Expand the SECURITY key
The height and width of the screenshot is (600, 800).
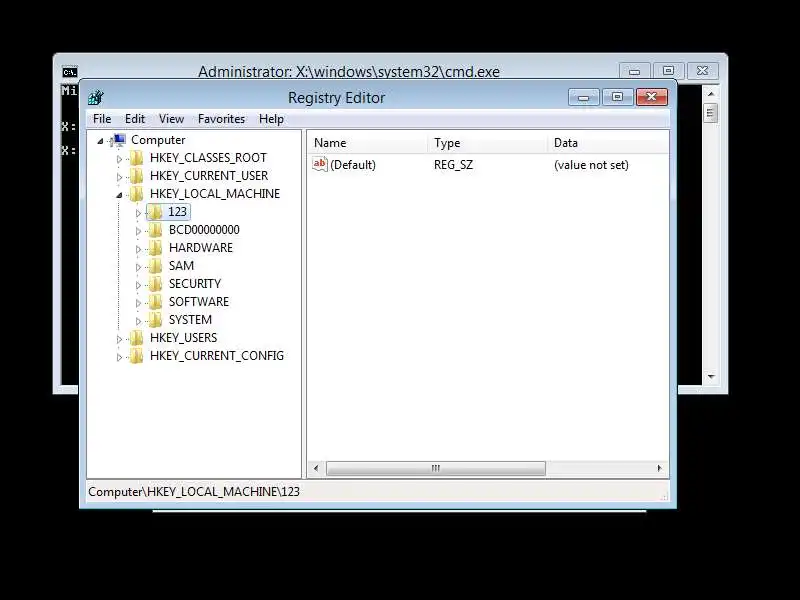pos(138,285)
